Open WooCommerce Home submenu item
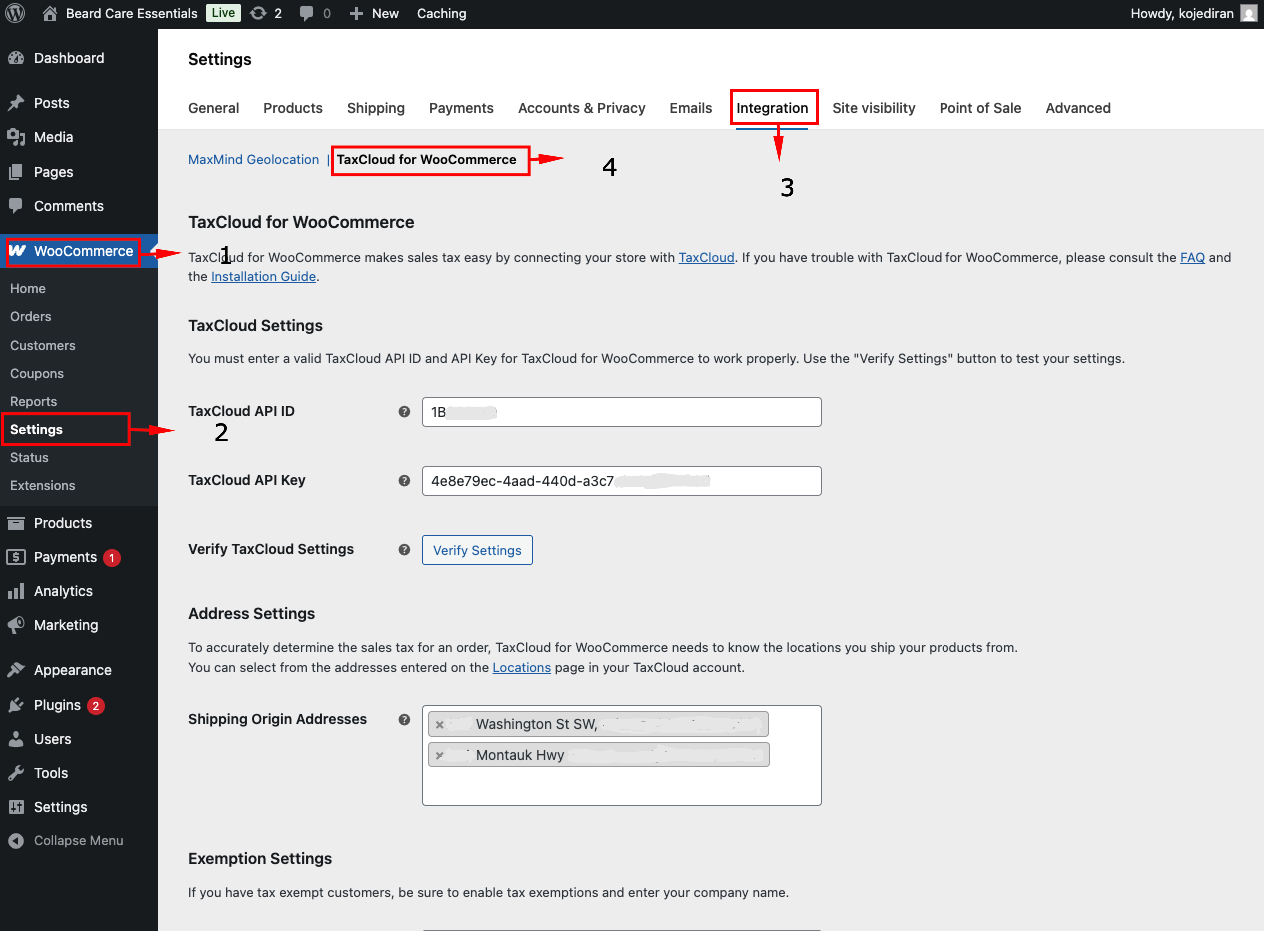Image resolution: width=1264 pixels, height=931 pixels. point(28,288)
